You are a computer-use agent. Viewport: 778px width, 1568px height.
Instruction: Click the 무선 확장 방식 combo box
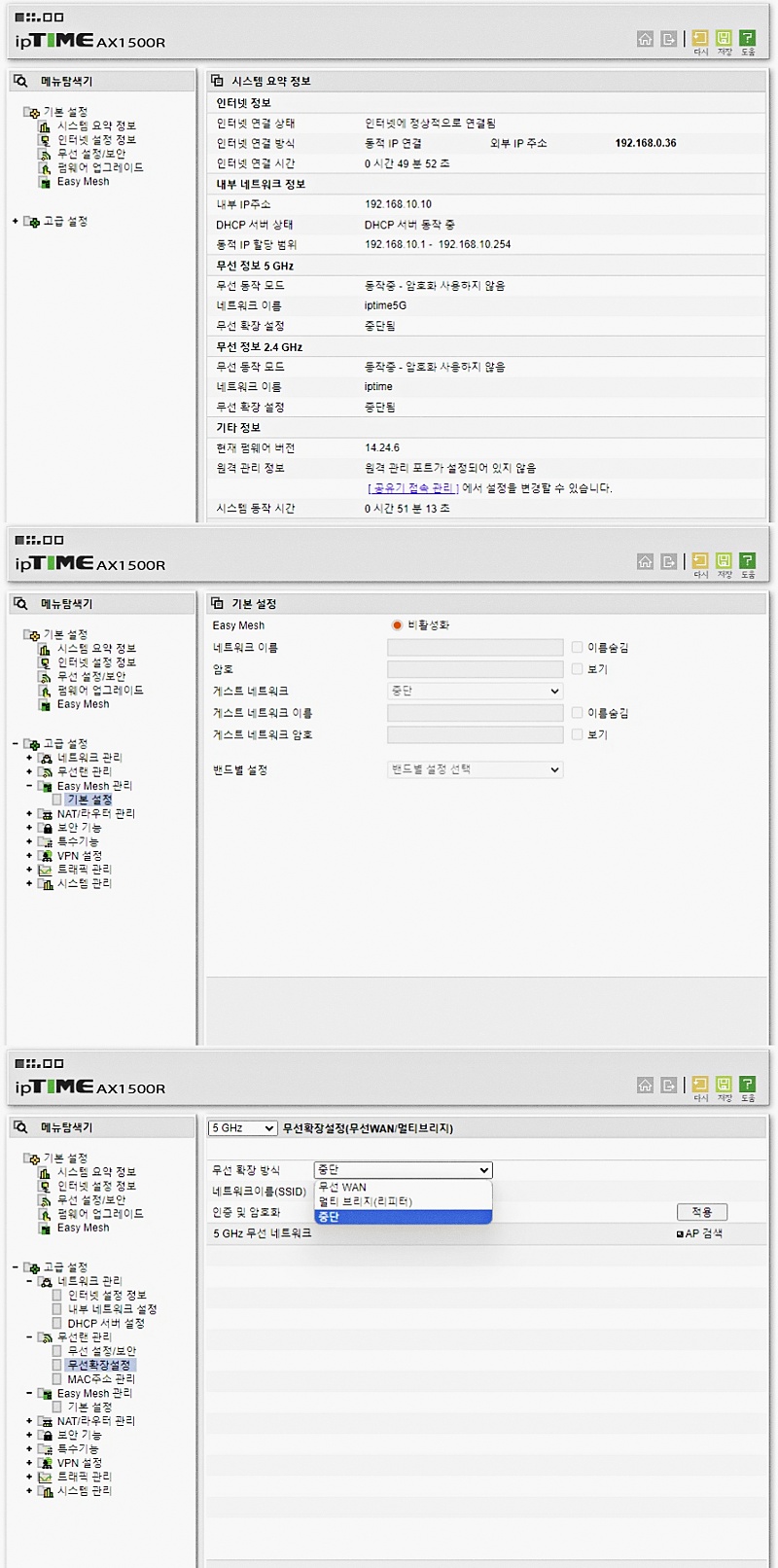403,1170
